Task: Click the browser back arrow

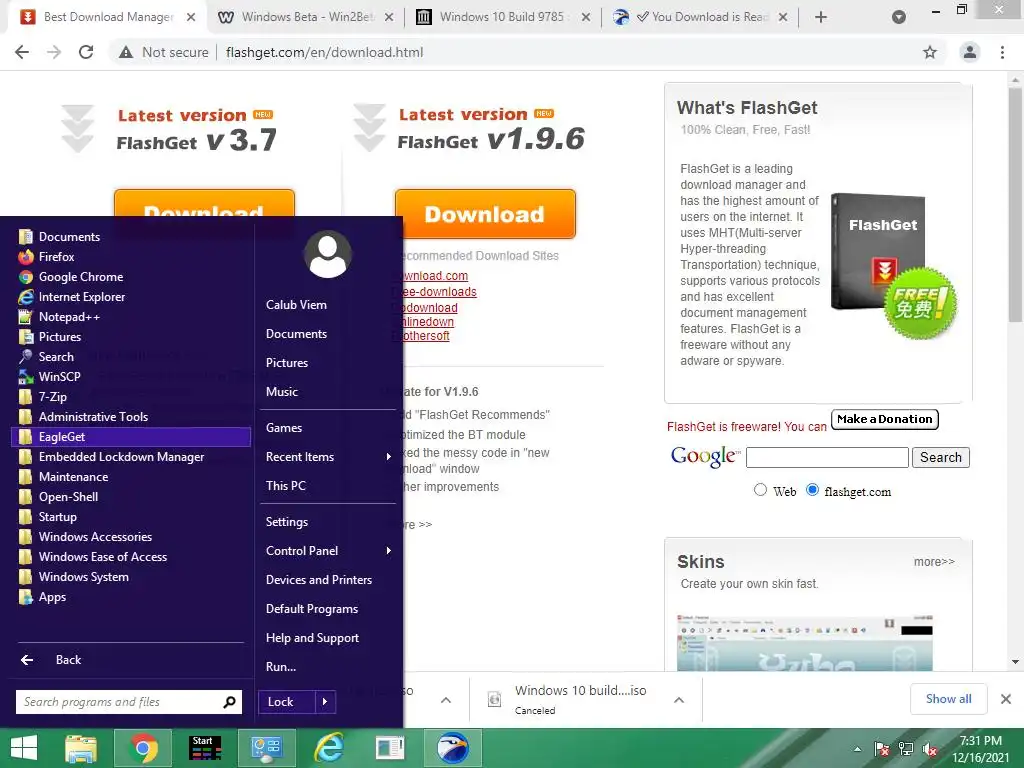Action: (22, 52)
